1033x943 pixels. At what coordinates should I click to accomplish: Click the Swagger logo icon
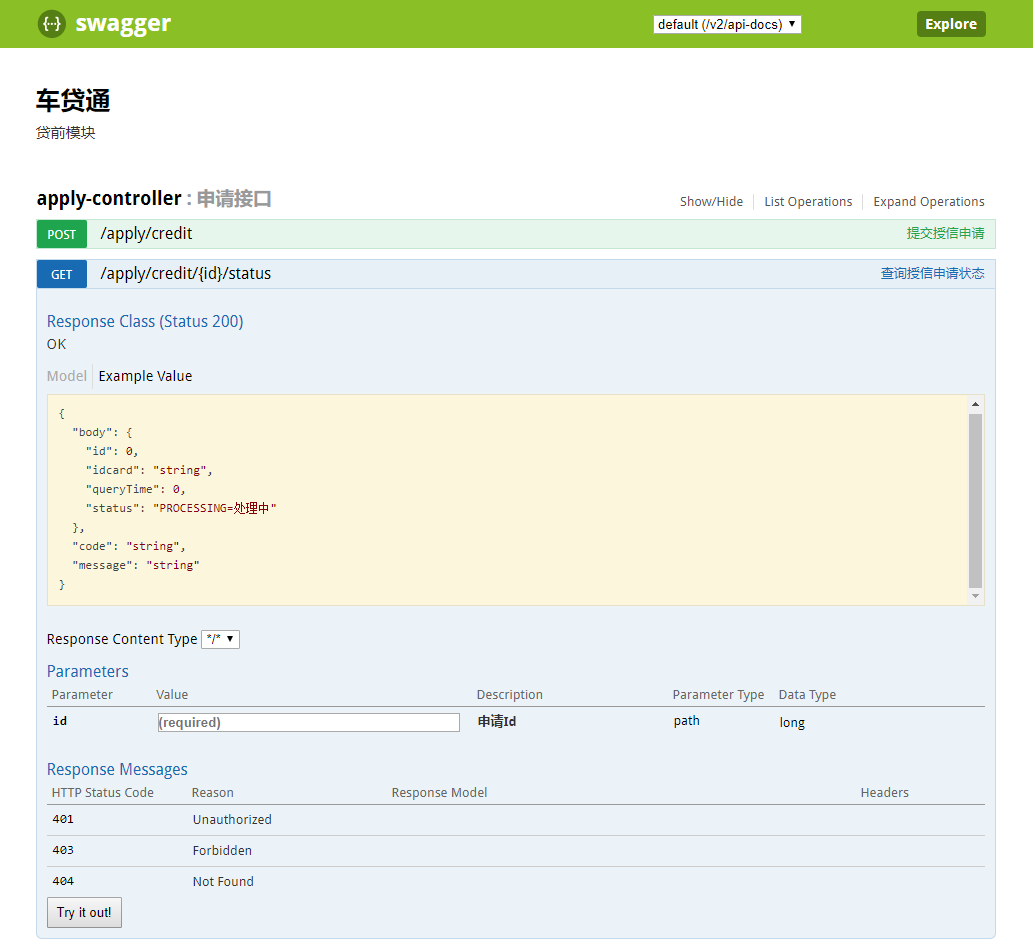[x=52, y=24]
